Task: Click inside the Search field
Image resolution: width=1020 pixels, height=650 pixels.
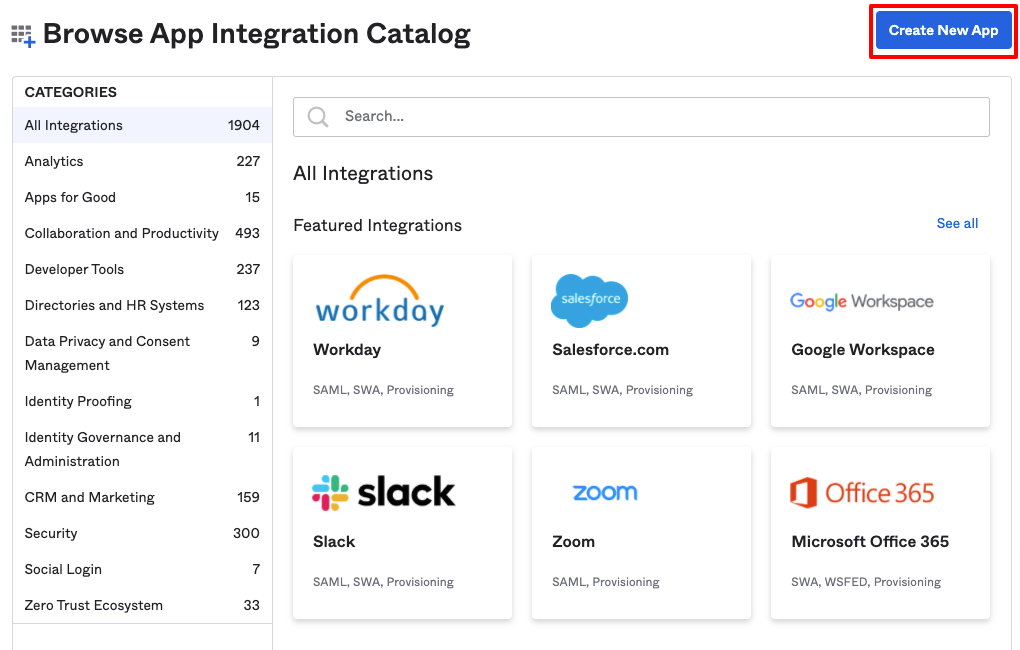Action: (600, 117)
